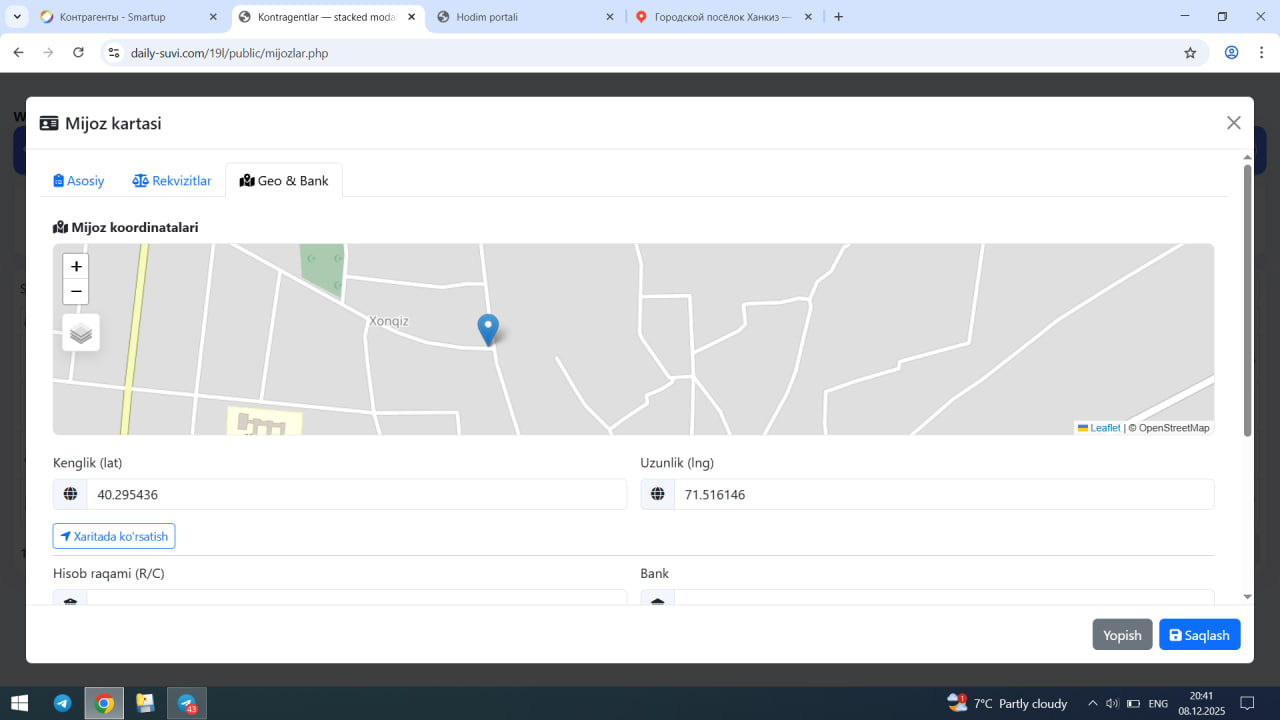Bookmark this page with the star icon

[x=1190, y=53]
